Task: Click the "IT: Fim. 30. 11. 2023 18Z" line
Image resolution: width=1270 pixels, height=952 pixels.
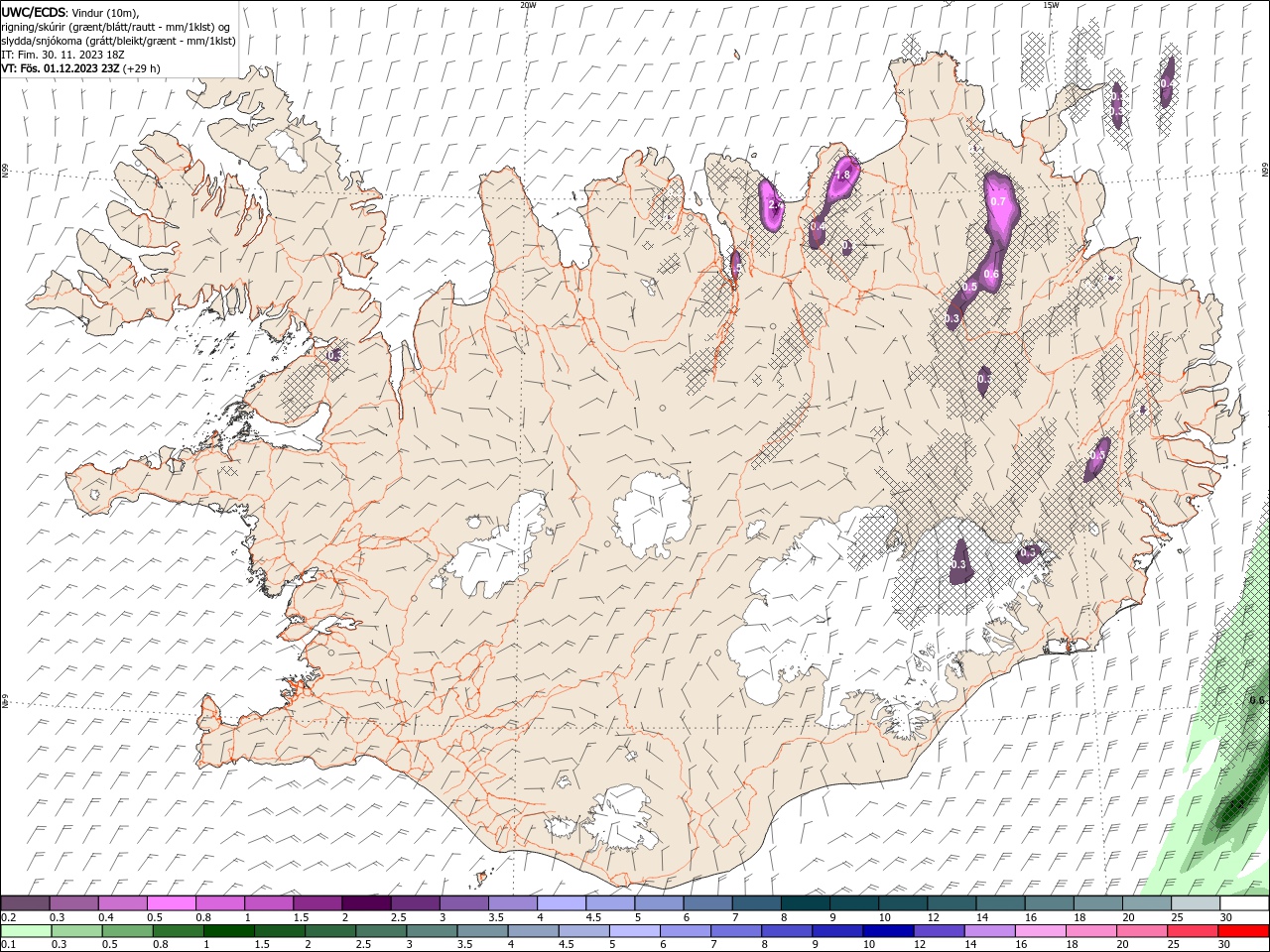Action: click(x=63, y=55)
